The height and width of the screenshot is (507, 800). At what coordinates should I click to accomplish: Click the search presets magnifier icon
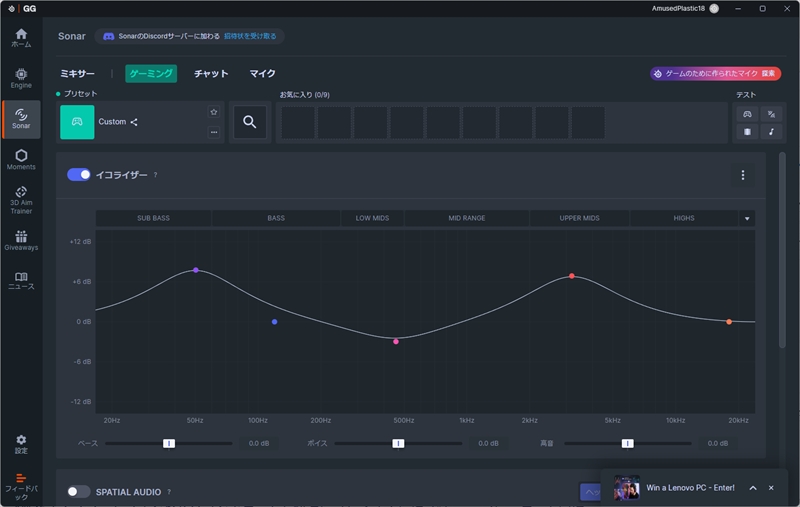[250, 122]
